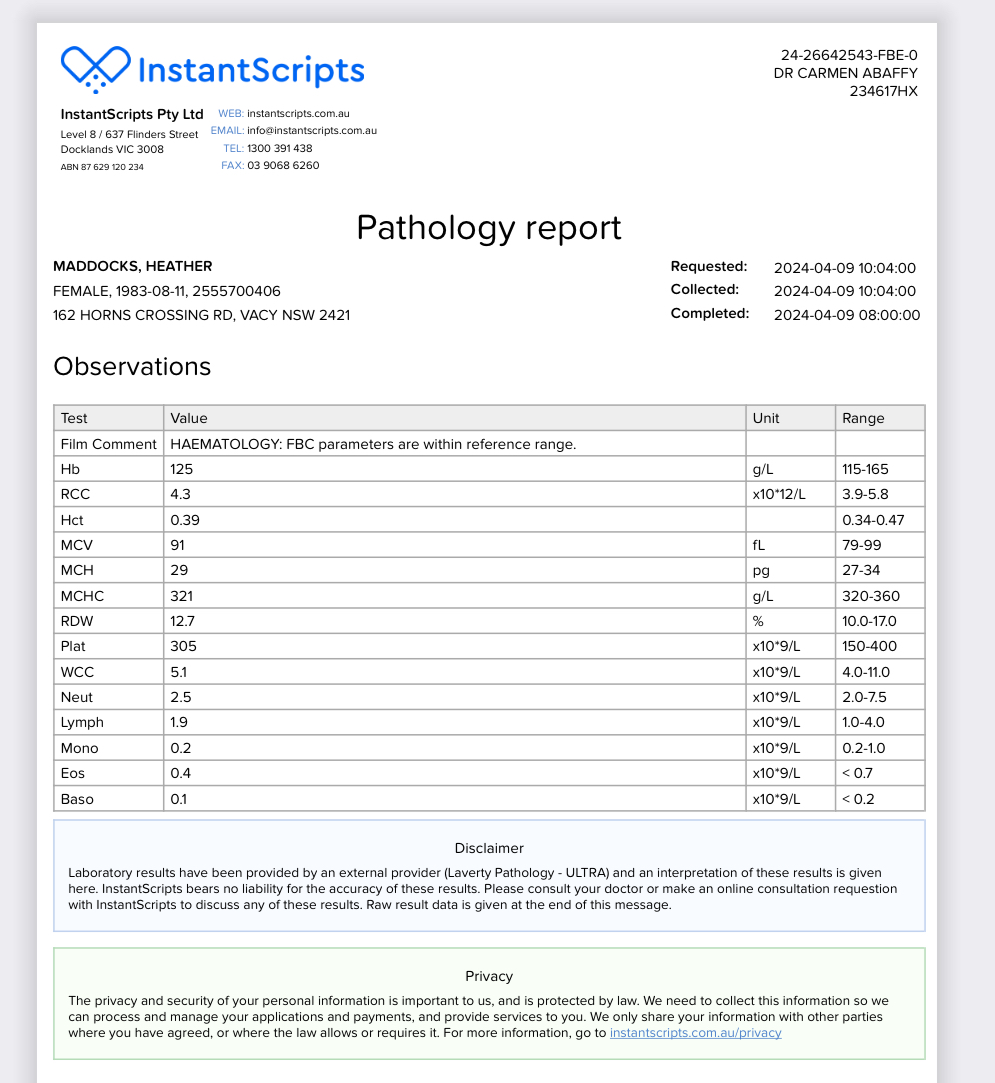Click the Film Comment haematology text
995x1083 pixels.
pyautogui.click(x=373, y=444)
